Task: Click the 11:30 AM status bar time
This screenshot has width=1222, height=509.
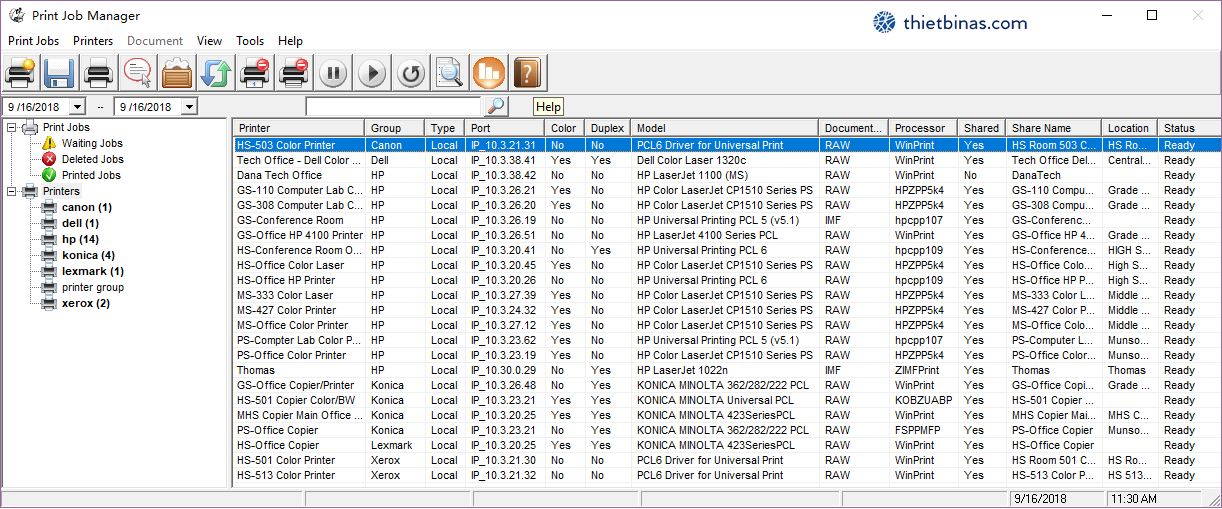Action: 1133,498
